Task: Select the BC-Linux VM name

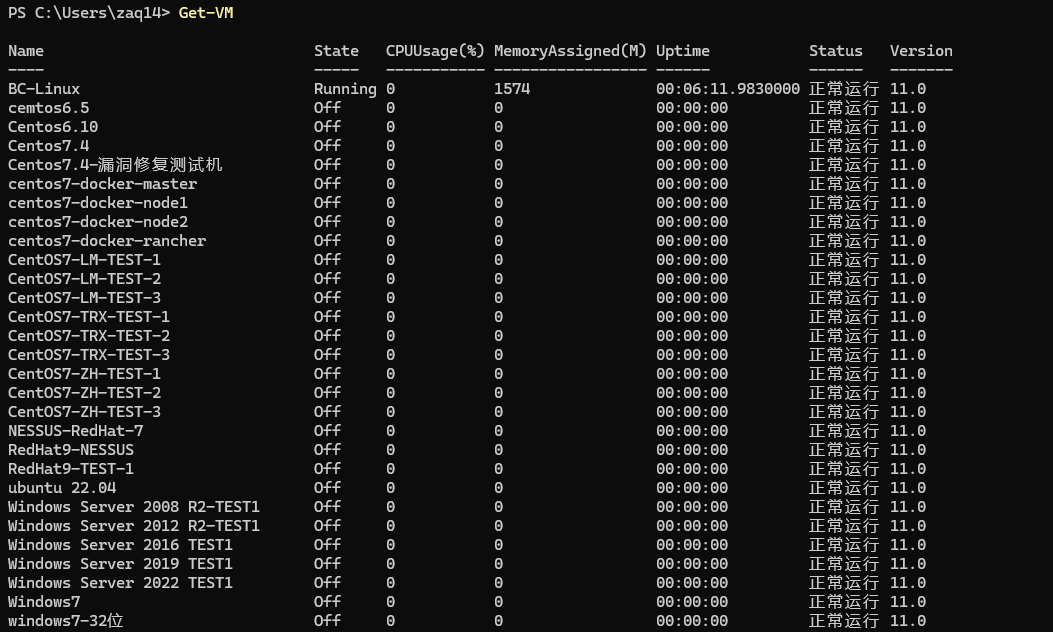Action: coord(44,89)
